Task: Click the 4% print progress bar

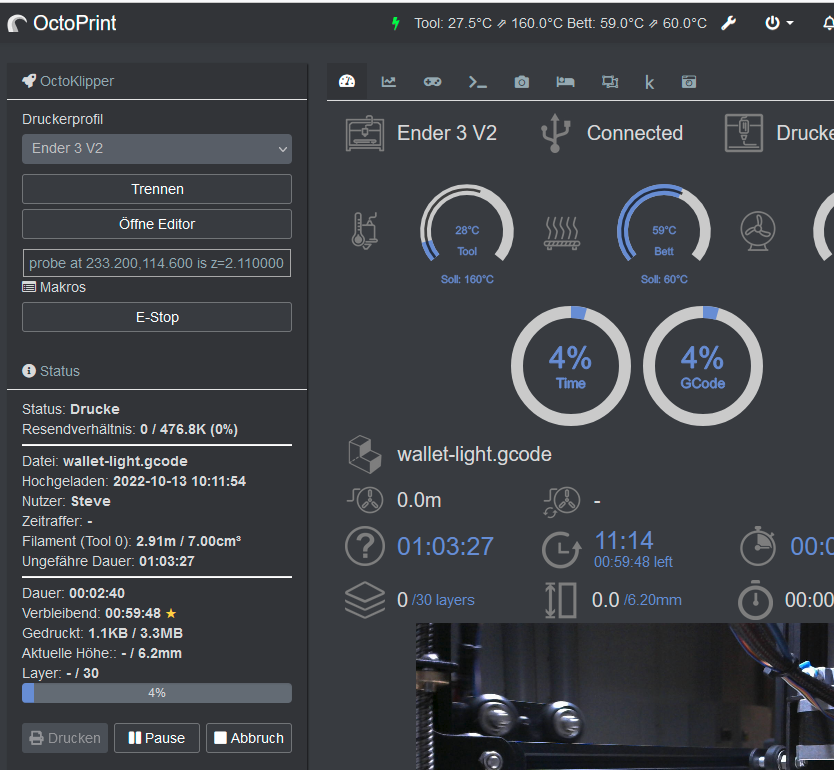Action: [x=157, y=693]
